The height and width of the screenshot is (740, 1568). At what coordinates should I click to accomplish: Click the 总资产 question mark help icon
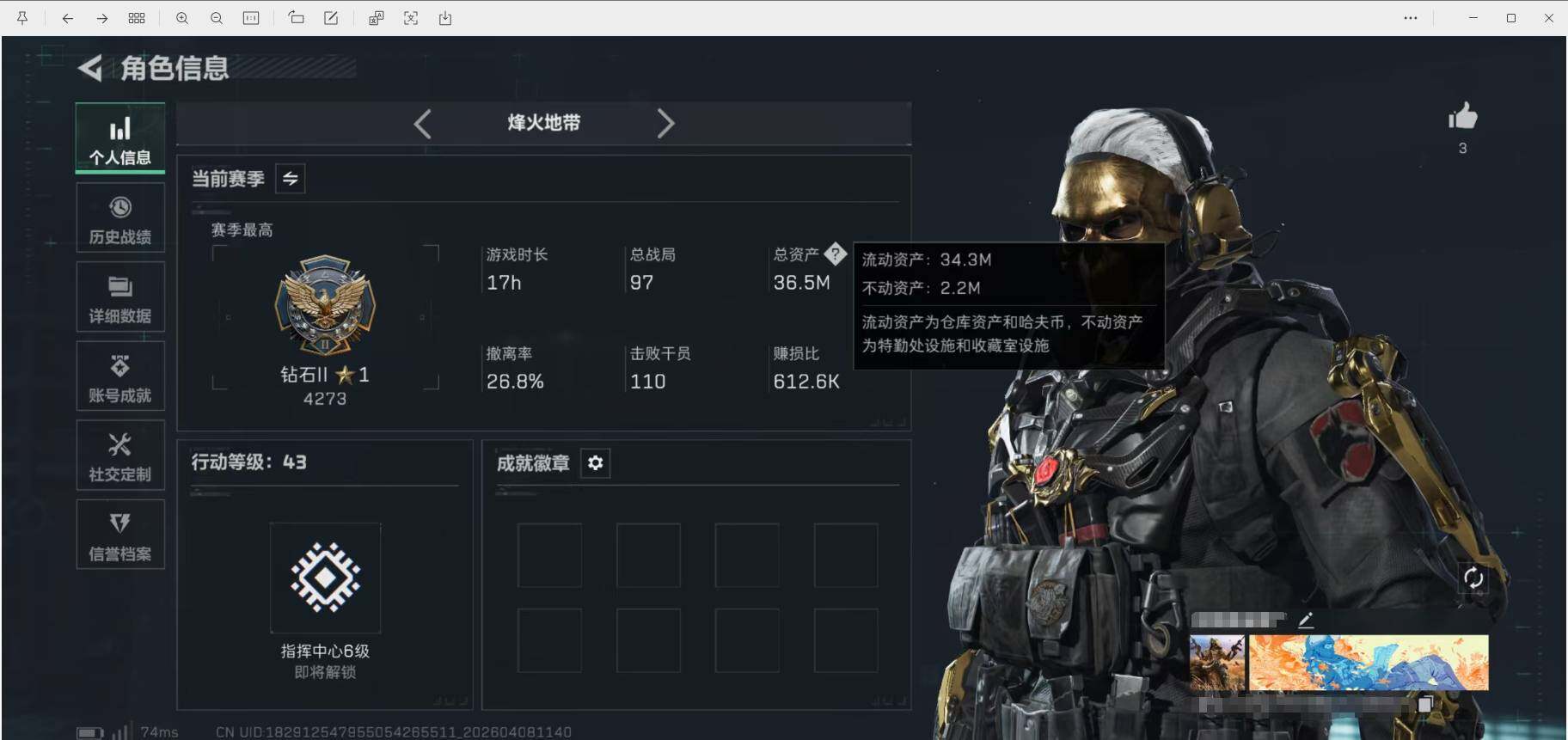(835, 254)
